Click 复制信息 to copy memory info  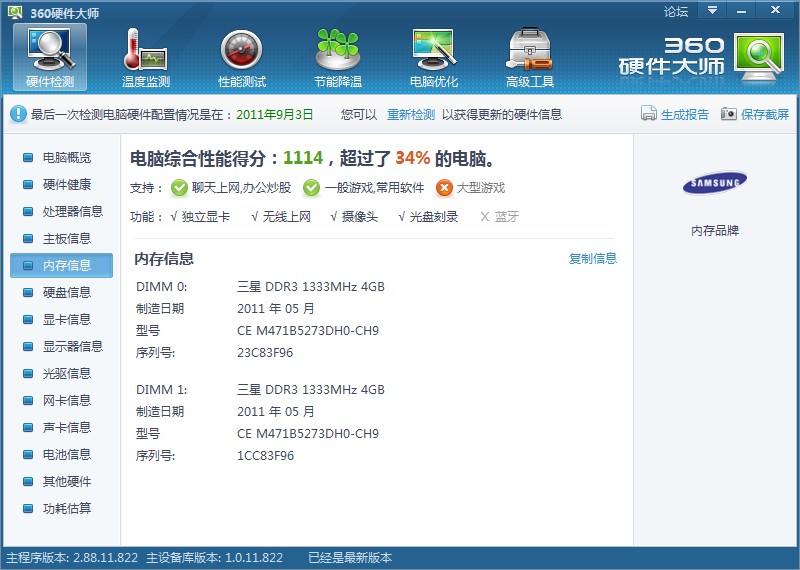(x=593, y=259)
